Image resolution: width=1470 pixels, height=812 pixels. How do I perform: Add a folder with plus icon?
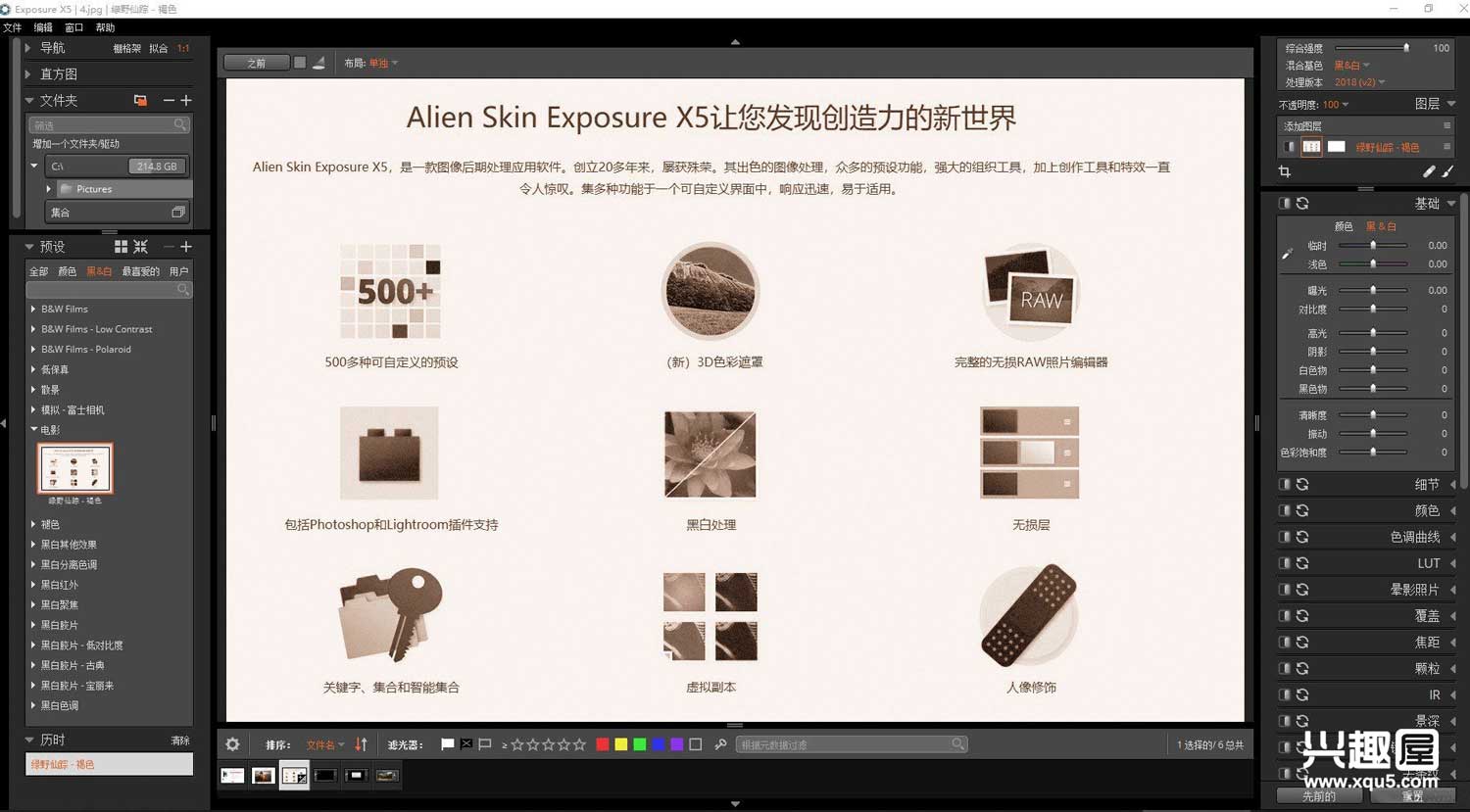point(186,100)
